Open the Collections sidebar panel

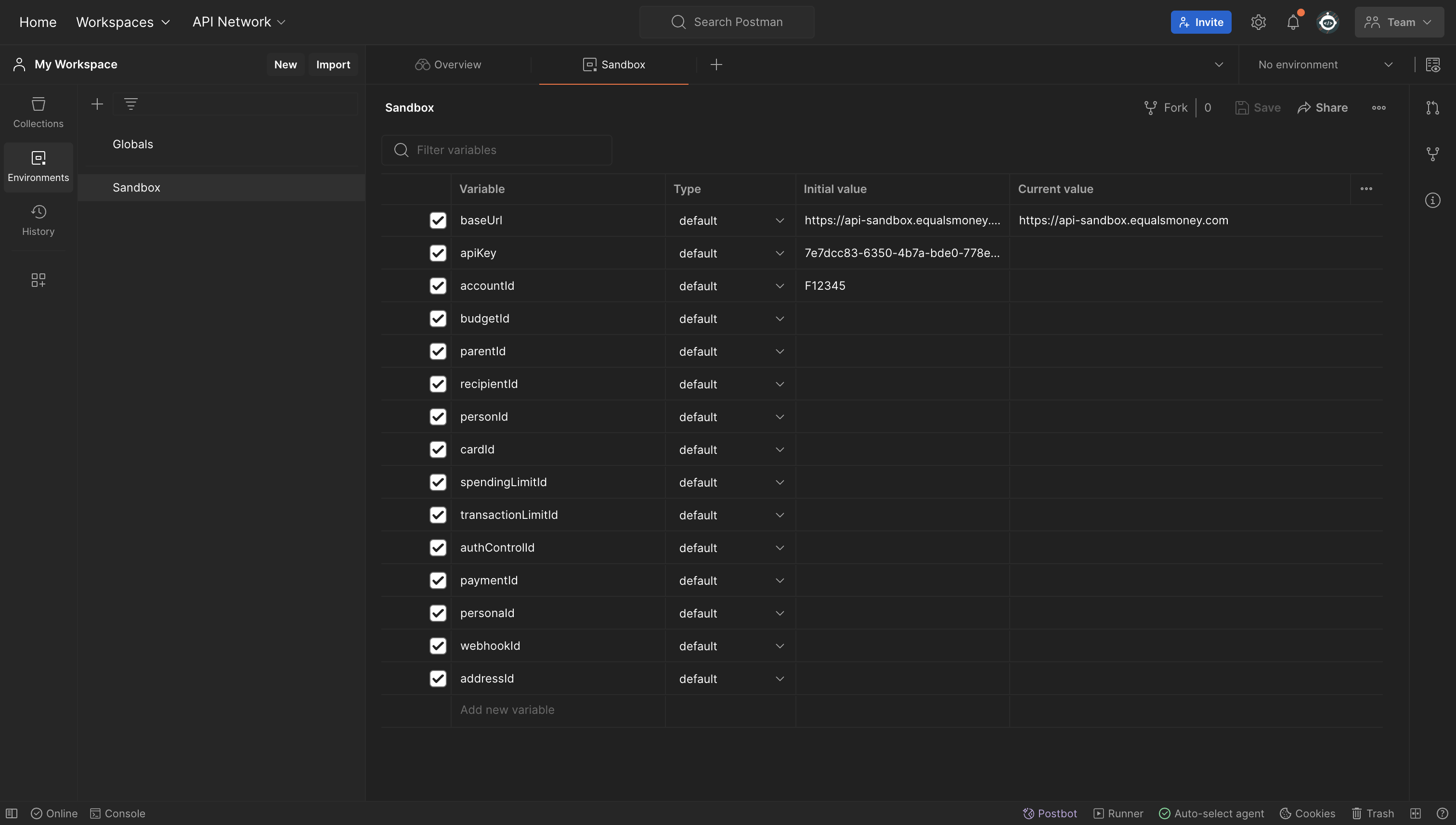[38, 111]
